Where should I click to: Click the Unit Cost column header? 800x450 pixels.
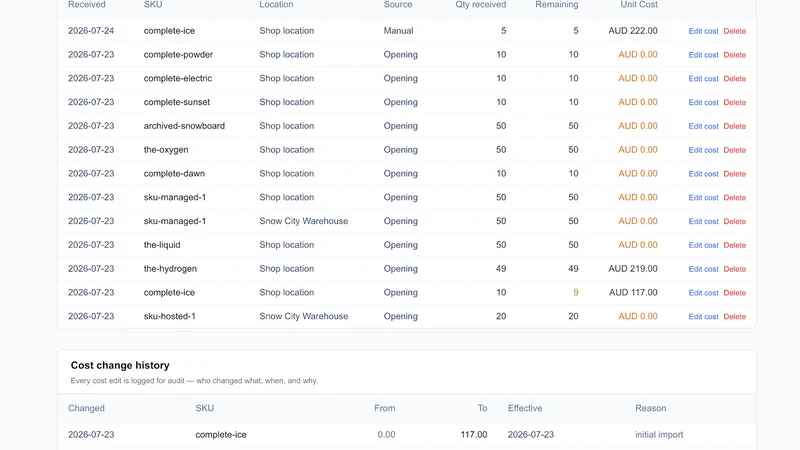tap(639, 5)
